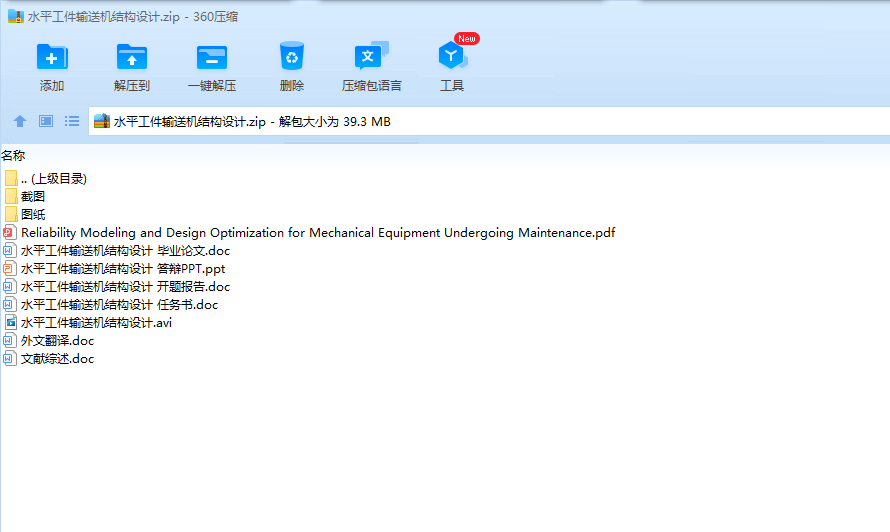Open the 压缩包语言 archive language tool
Screen dimensions: 890x532
[371, 56]
